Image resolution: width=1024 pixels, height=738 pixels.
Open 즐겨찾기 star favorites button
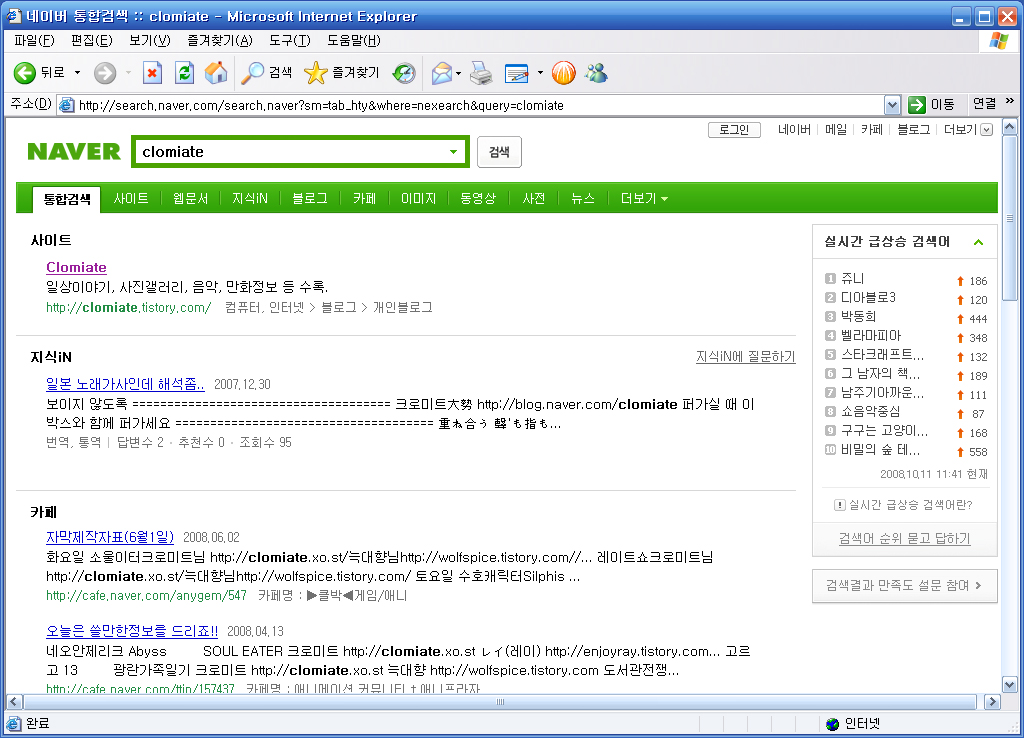pyautogui.click(x=342, y=72)
